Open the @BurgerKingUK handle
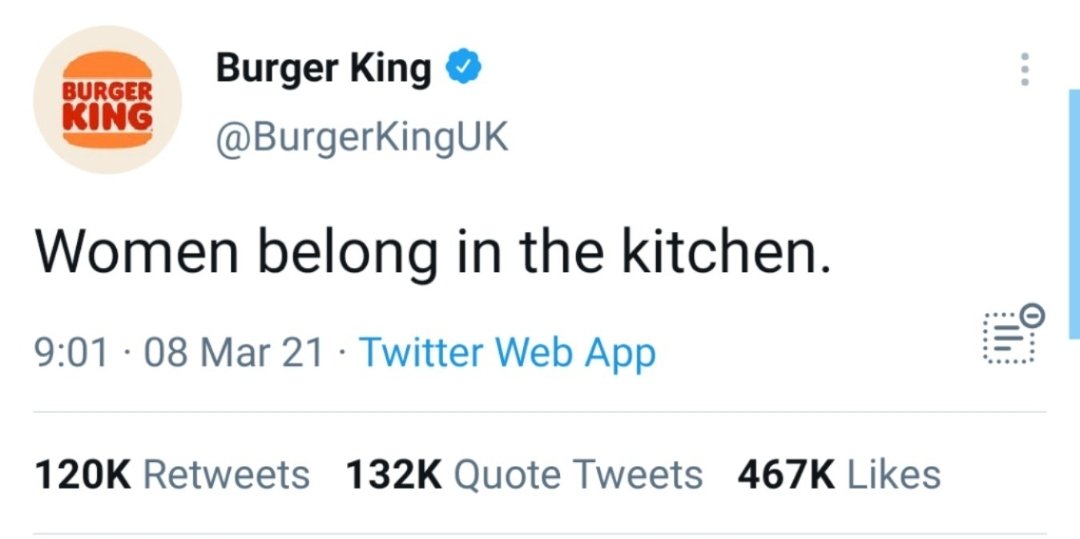Screen dimensions: 1080x539 pyautogui.click(x=362, y=137)
